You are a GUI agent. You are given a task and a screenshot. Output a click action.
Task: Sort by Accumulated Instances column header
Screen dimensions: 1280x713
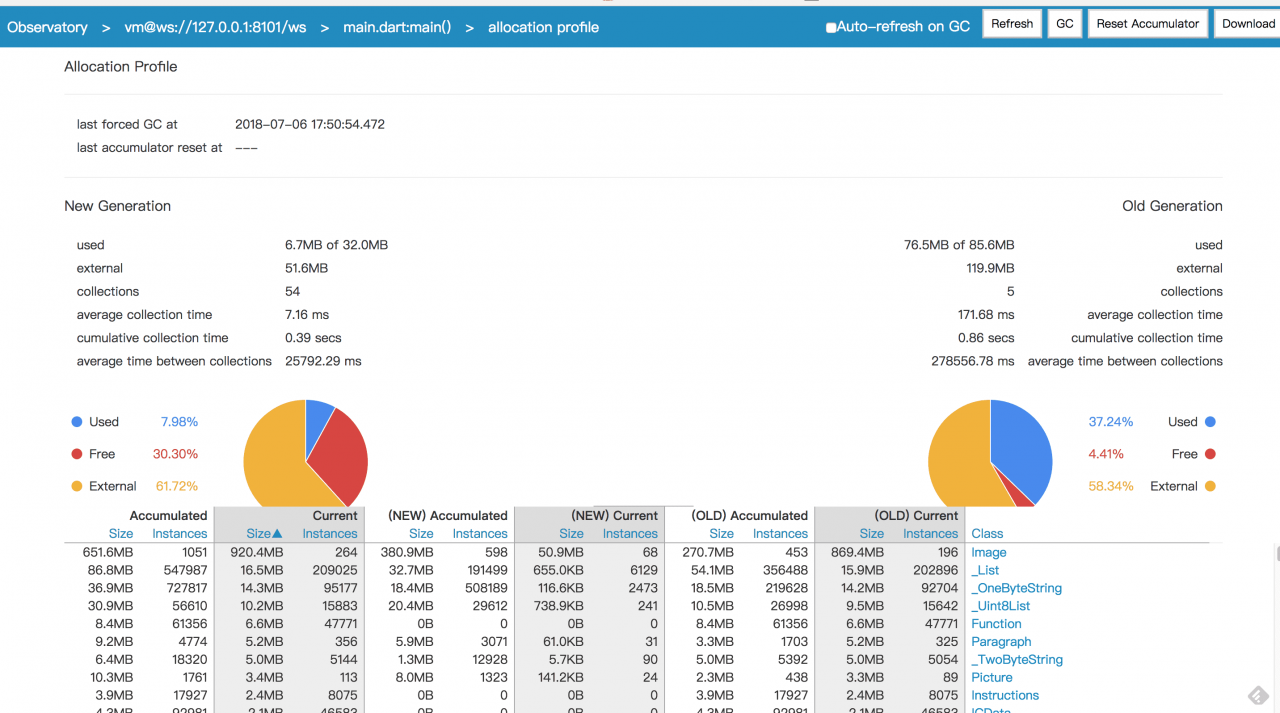[x=180, y=534]
